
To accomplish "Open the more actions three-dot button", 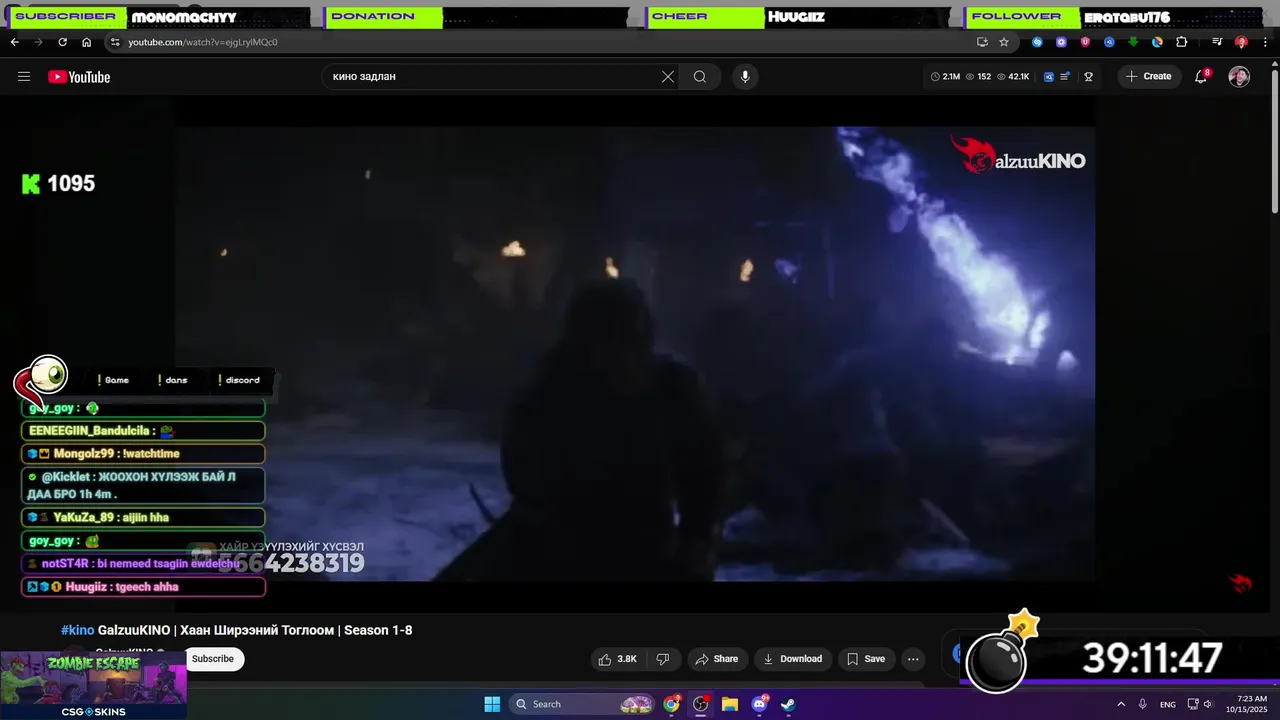I will pos(912,659).
